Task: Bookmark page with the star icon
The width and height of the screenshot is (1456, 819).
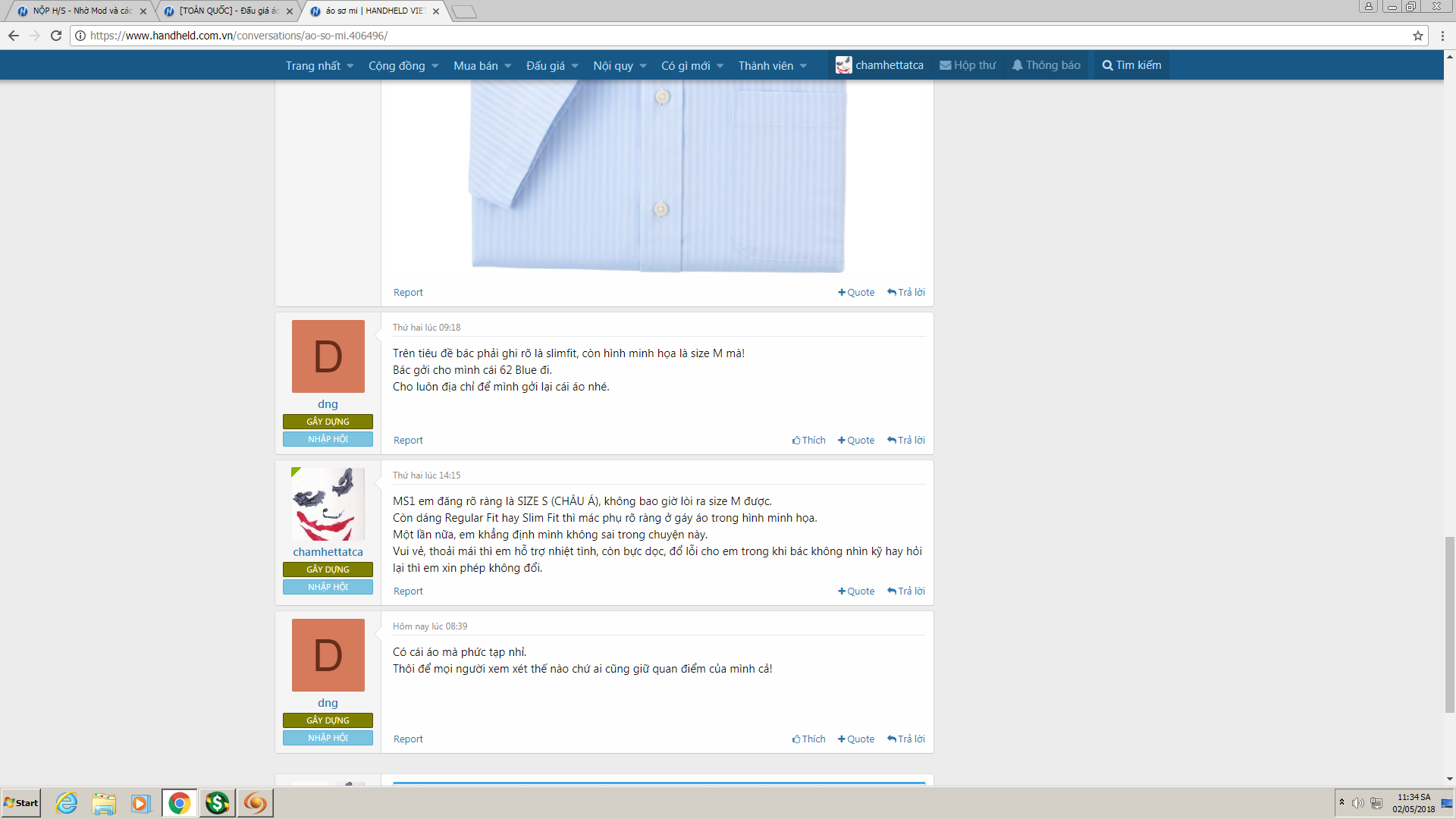Action: pos(1417,36)
